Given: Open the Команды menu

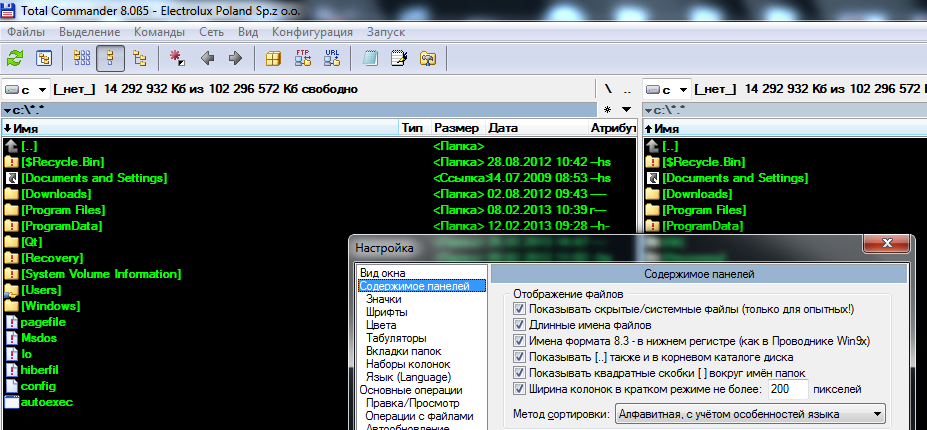Looking at the screenshot, I should pyautogui.click(x=160, y=32).
